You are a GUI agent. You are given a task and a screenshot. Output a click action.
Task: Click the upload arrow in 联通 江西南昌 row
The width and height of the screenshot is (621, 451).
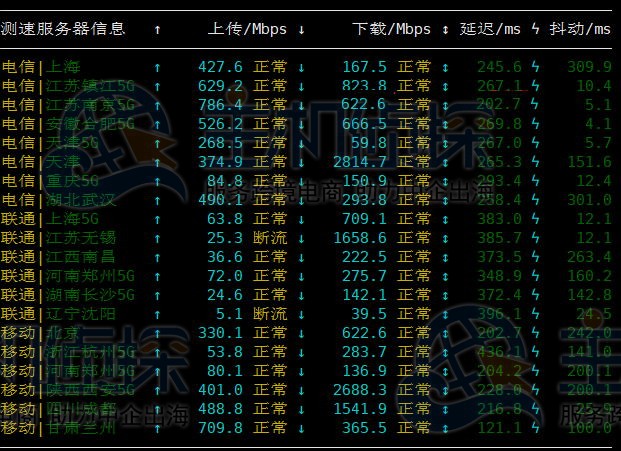coord(157,257)
